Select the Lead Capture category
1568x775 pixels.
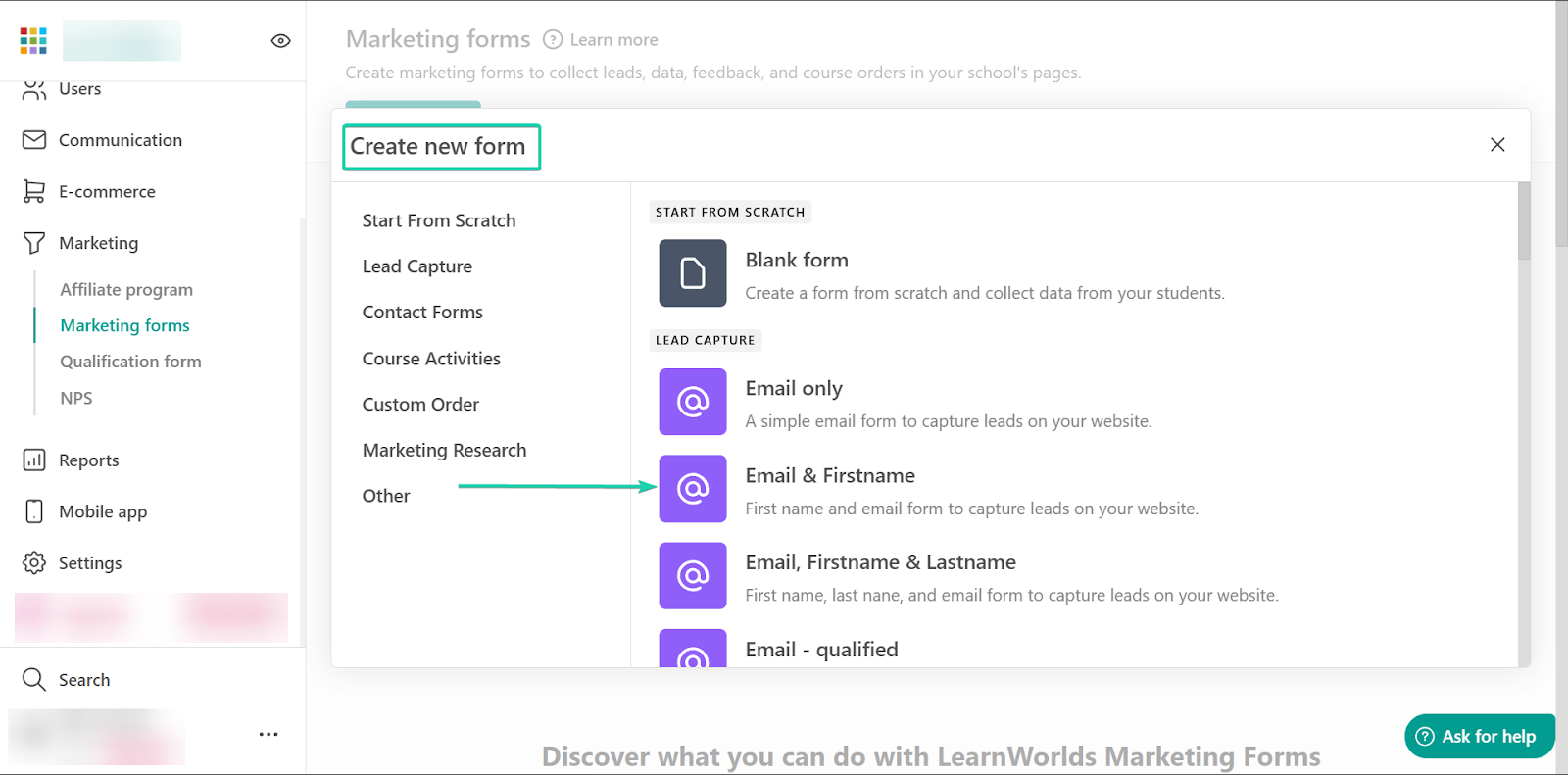(417, 266)
